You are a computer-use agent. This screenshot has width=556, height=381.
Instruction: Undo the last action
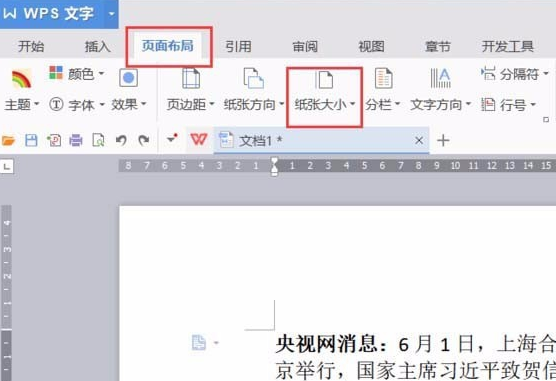(121, 140)
